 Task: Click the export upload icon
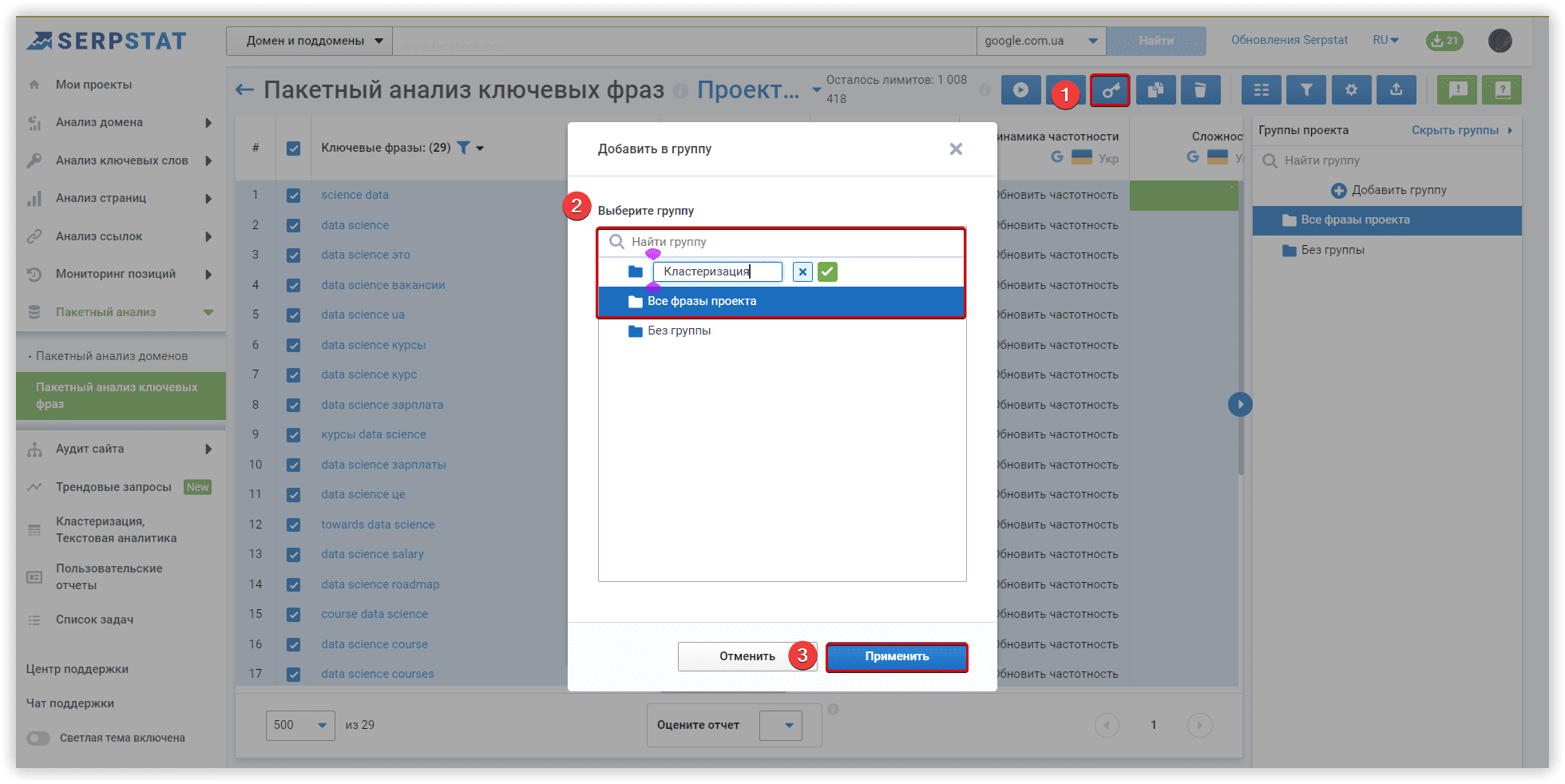point(1396,90)
